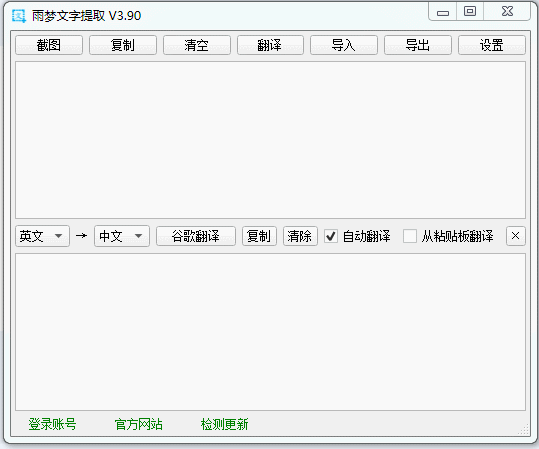Uncheck the 自动翻译 auto-translate checkbox
Image resolution: width=539 pixels, height=449 pixels.
pos(331,236)
